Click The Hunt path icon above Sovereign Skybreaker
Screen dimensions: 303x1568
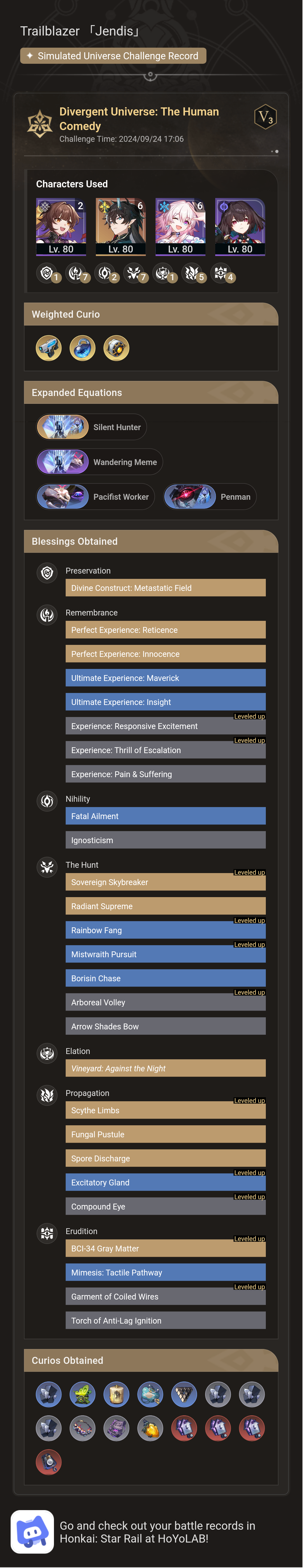(47, 867)
